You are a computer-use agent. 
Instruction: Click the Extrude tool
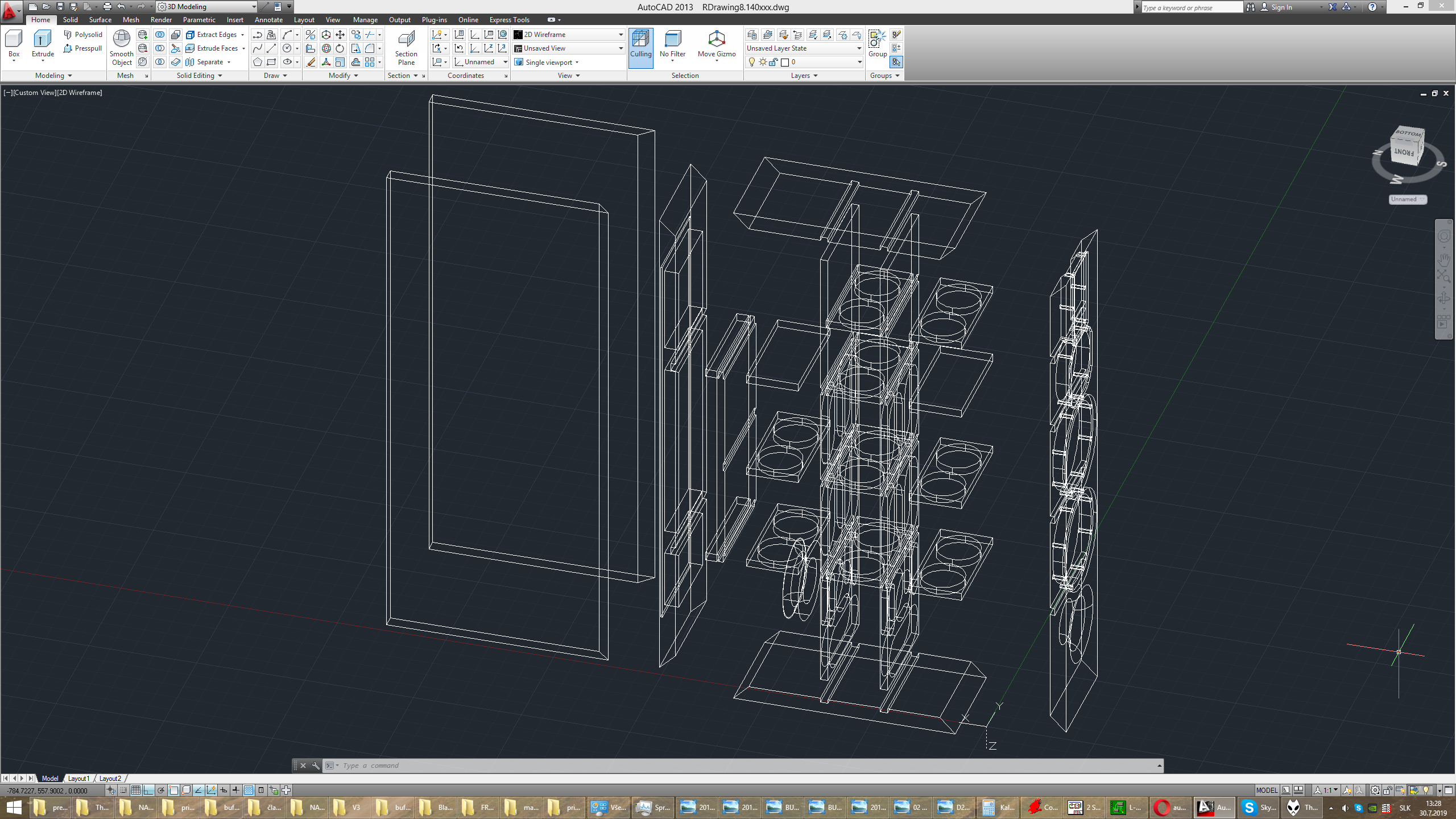(x=43, y=44)
